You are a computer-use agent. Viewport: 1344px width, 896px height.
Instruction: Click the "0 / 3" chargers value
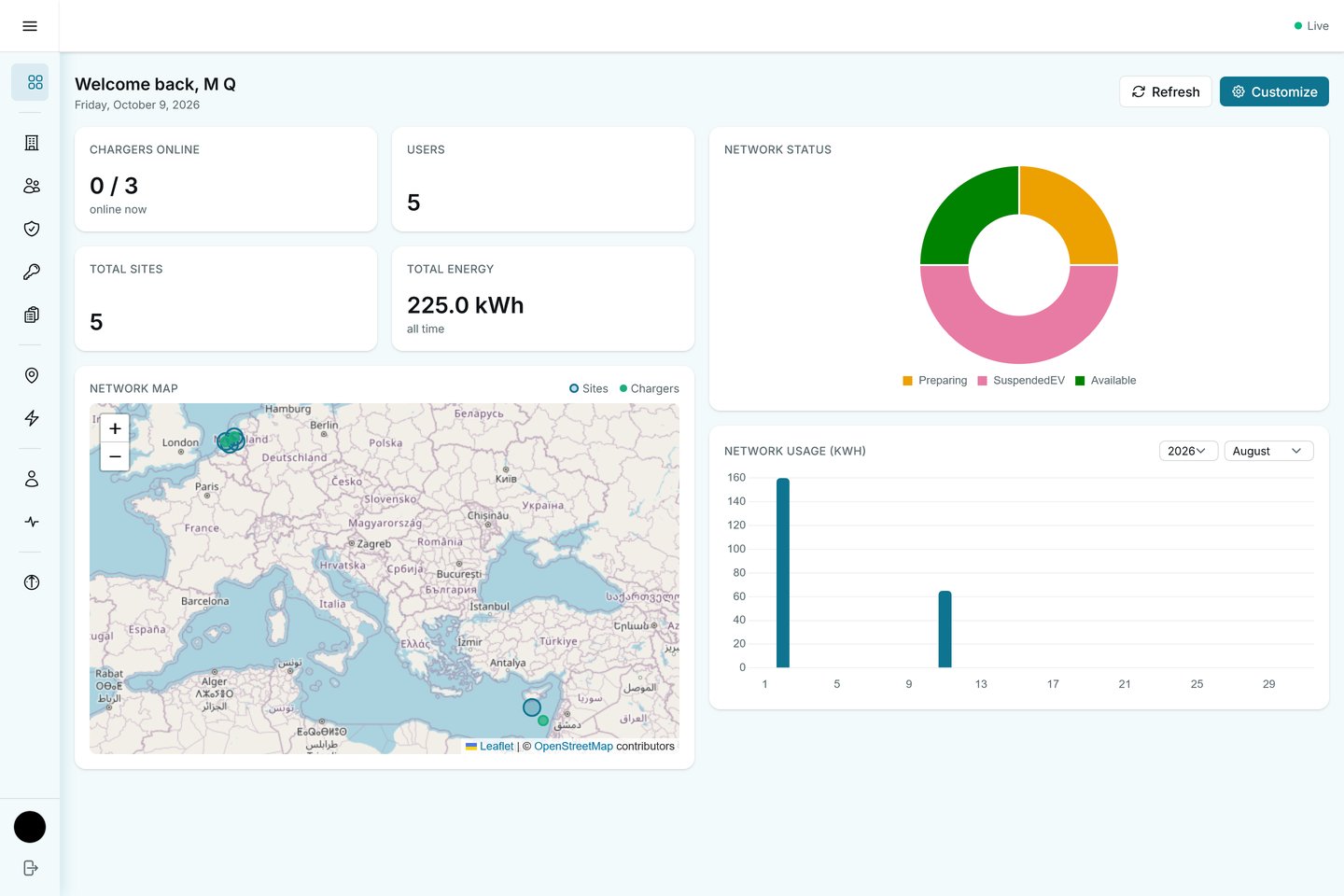(114, 186)
